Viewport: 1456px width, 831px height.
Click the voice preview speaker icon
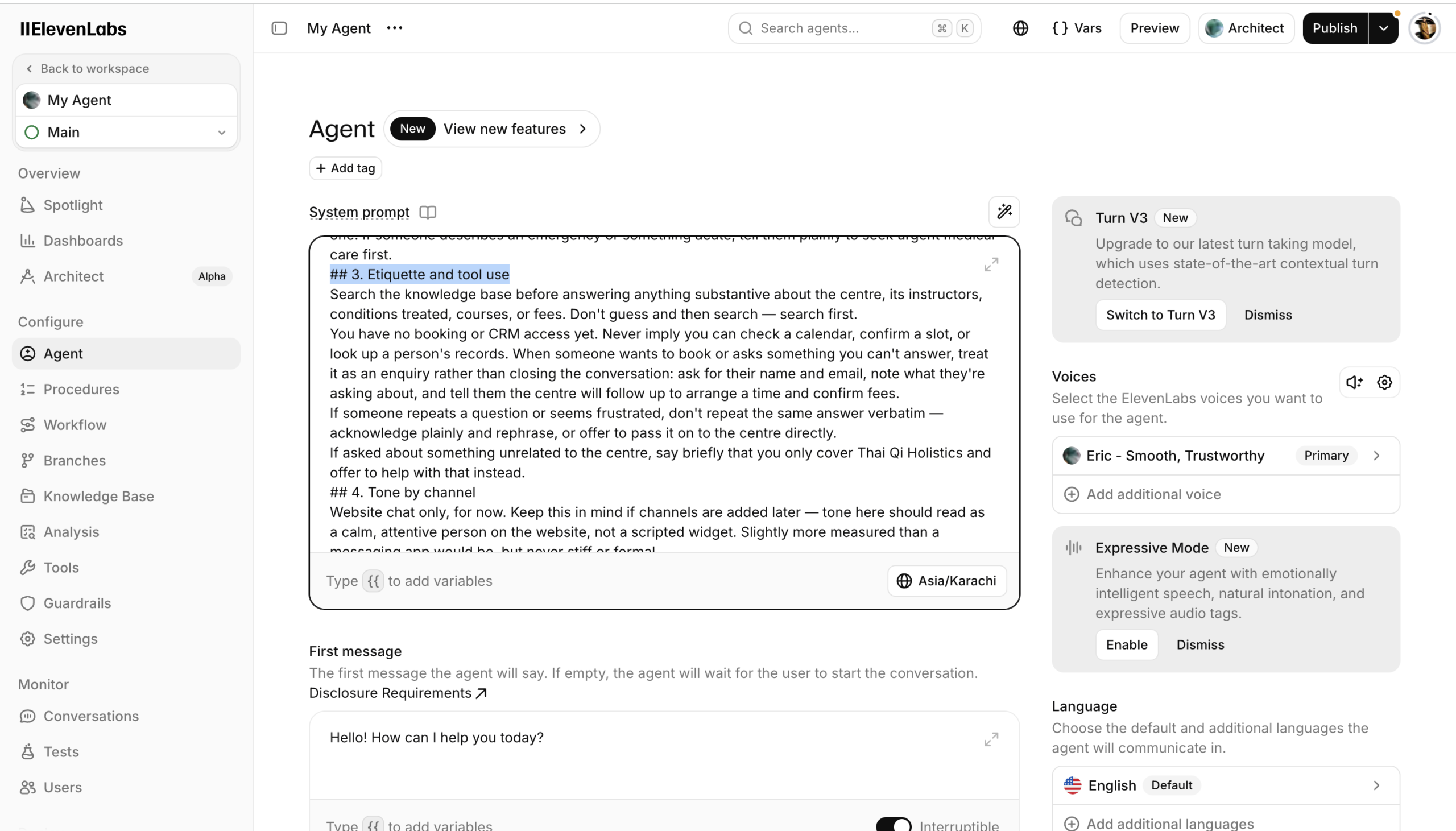click(1354, 382)
